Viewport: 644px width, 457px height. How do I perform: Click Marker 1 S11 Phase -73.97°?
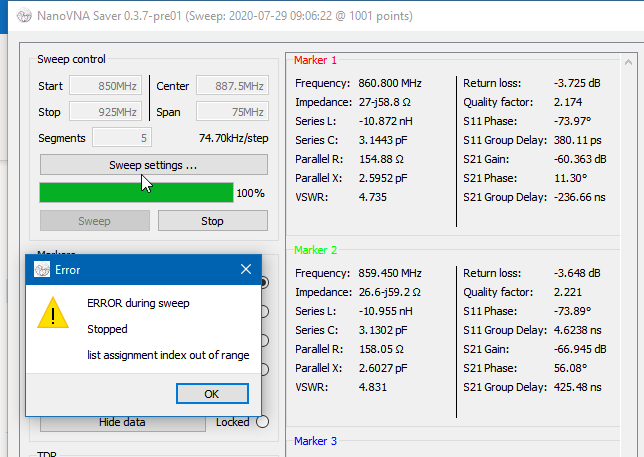[572, 121]
